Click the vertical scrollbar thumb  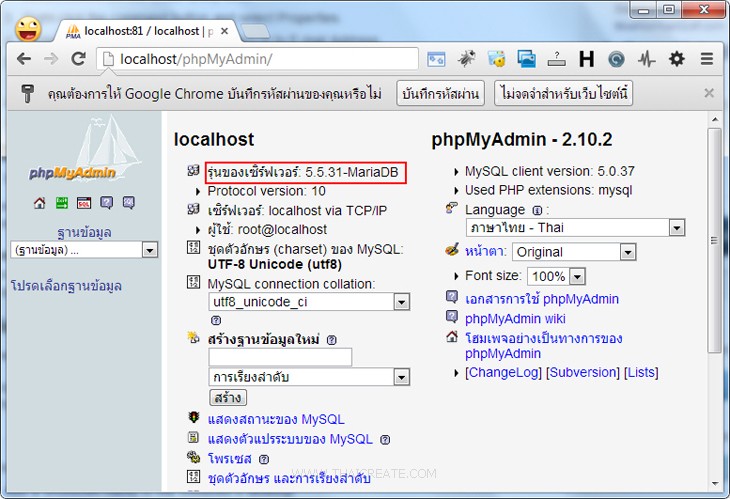[715, 241]
